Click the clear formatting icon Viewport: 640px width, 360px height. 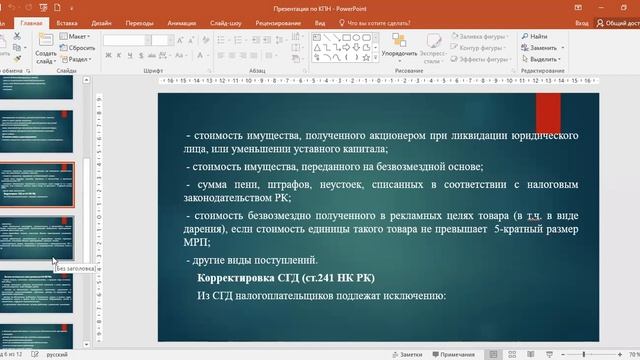pos(205,40)
